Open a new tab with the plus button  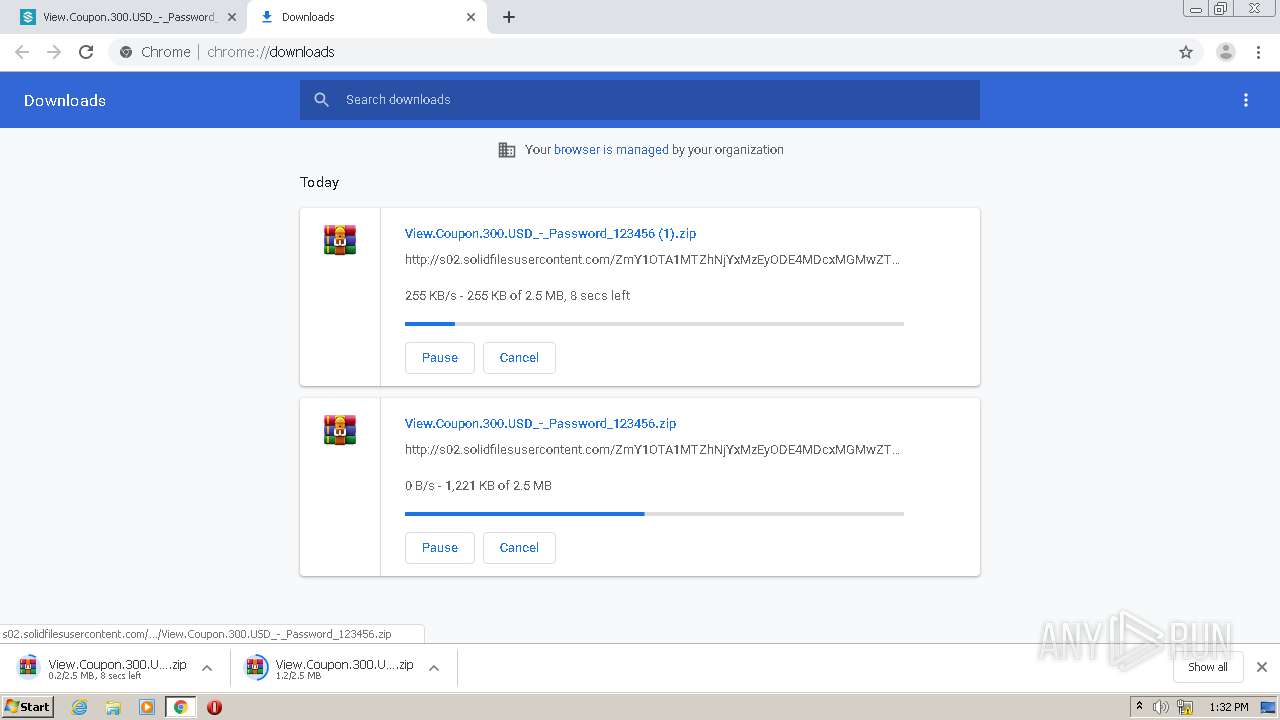pyautogui.click(x=509, y=17)
